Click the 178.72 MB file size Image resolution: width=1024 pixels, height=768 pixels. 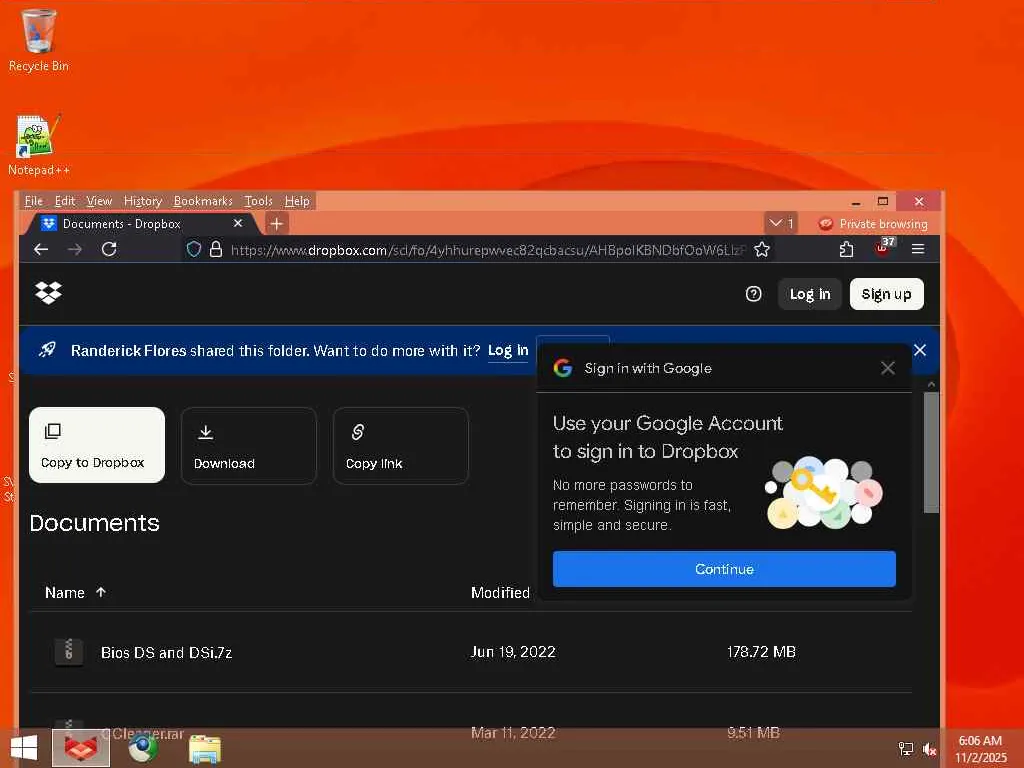[x=761, y=652]
